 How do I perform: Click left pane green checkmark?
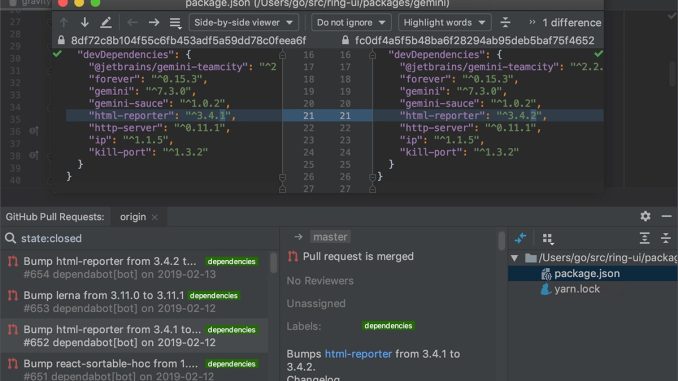click(x=57, y=54)
